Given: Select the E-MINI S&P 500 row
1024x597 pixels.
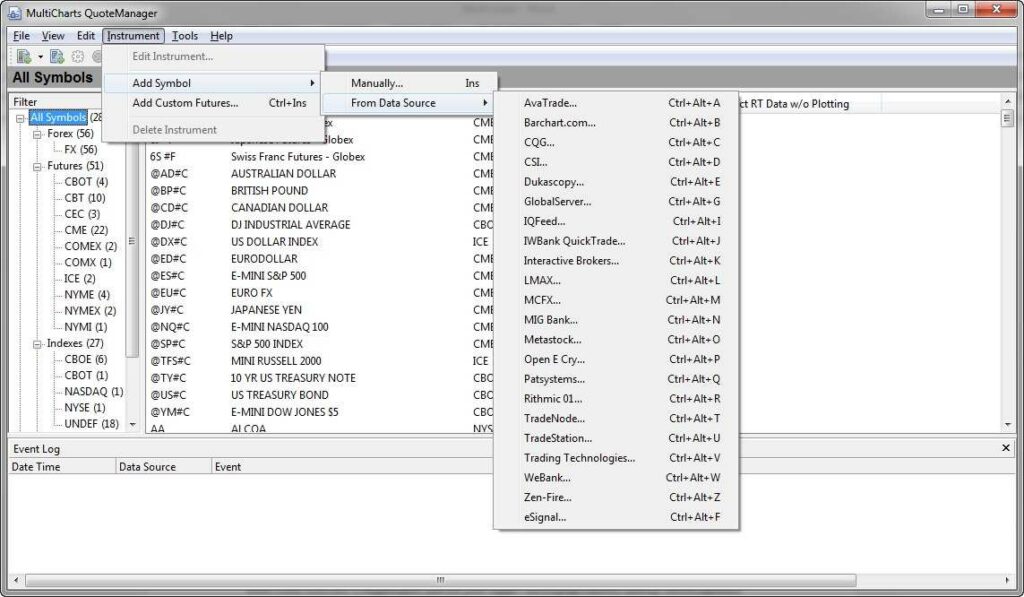Looking at the screenshot, I should pyautogui.click(x=268, y=276).
